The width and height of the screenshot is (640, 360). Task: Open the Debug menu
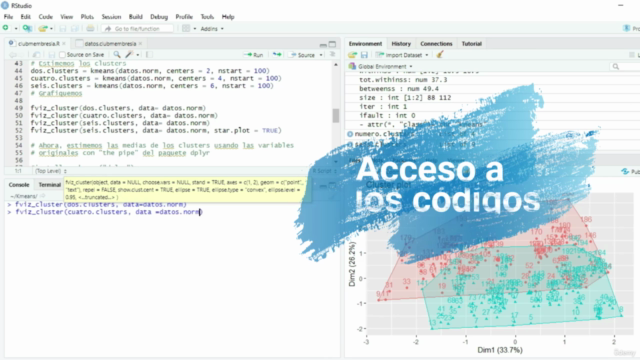[159, 17]
